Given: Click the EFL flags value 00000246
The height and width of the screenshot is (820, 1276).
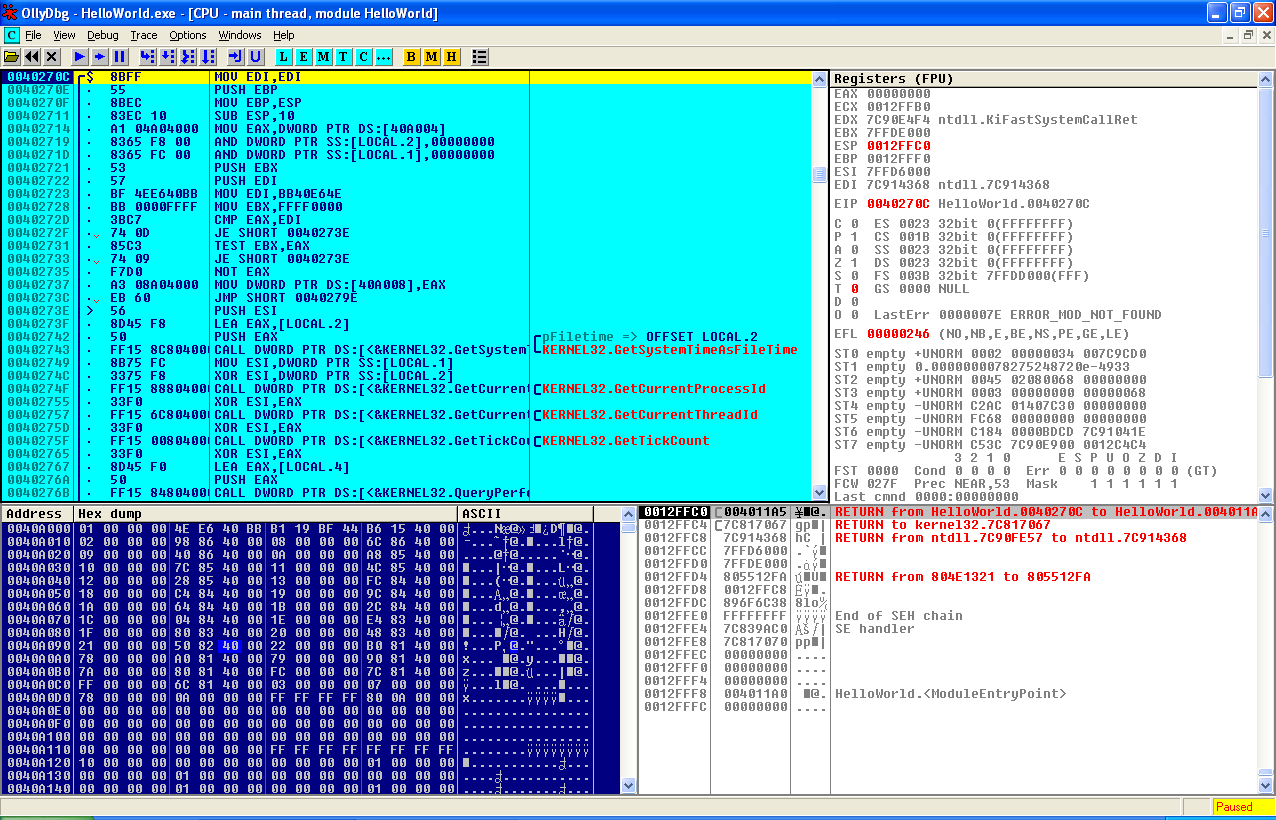Looking at the screenshot, I should pyautogui.click(x=898, y=334).
